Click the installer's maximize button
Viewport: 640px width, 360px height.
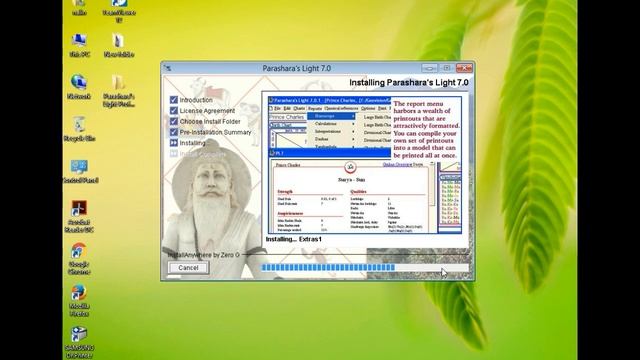click(x=447, y=68)
